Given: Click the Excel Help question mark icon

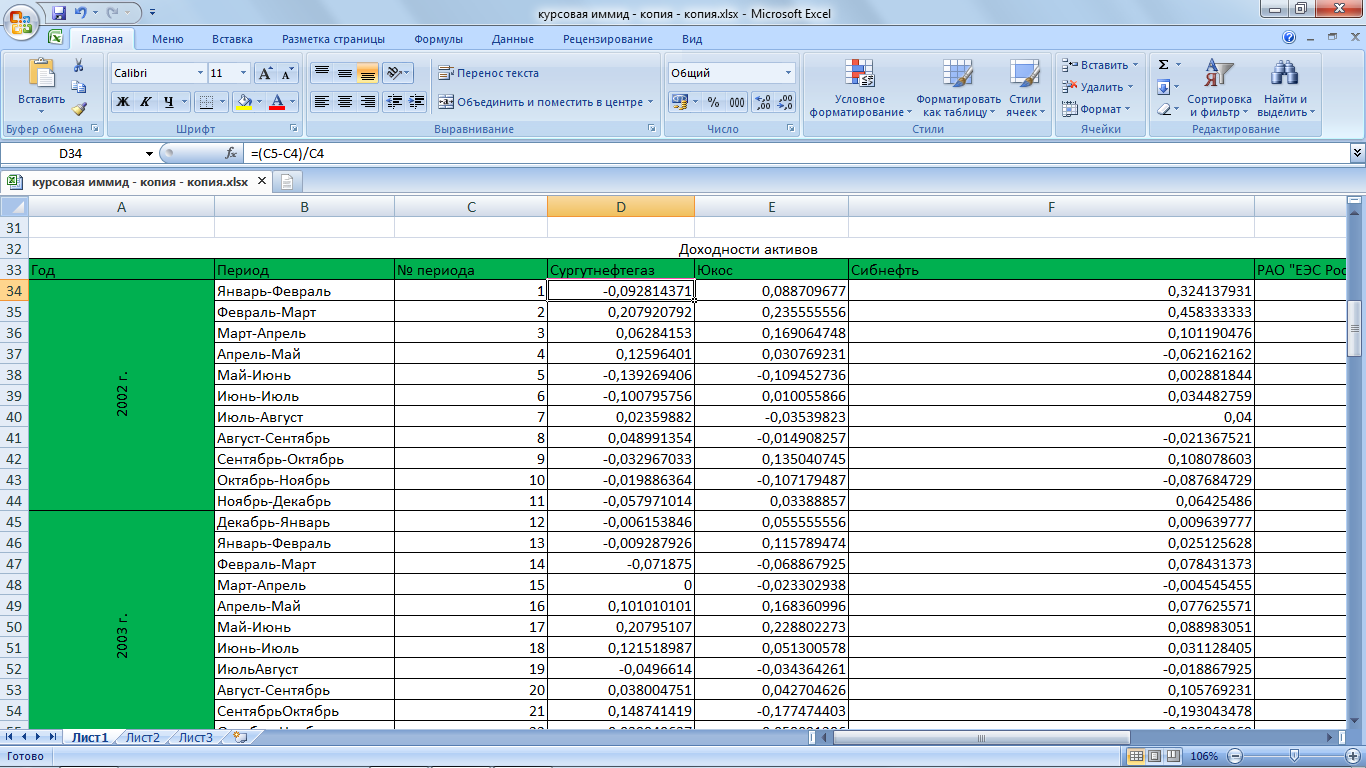Looking at the screenshot, I should tap(1289, 37).
